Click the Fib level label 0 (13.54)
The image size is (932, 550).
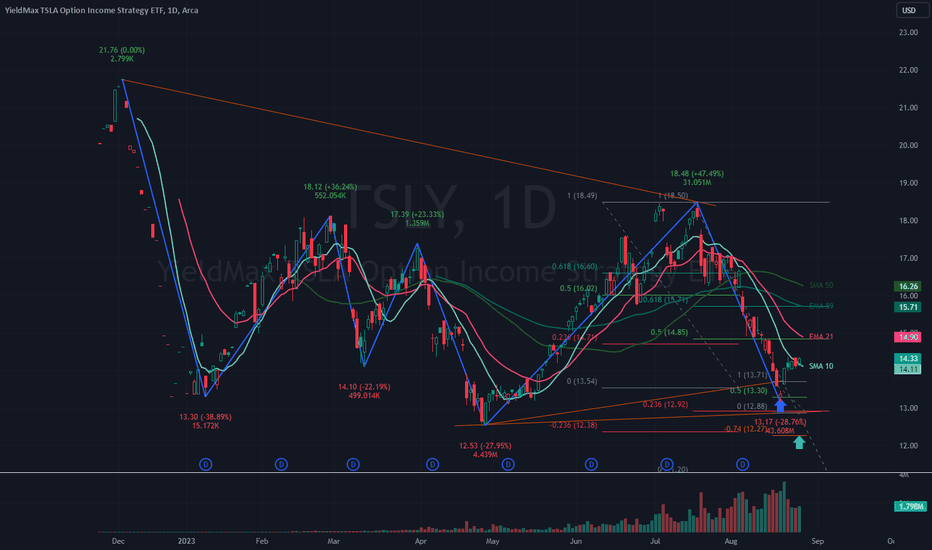pyautogui.click(x=582, y=381)
